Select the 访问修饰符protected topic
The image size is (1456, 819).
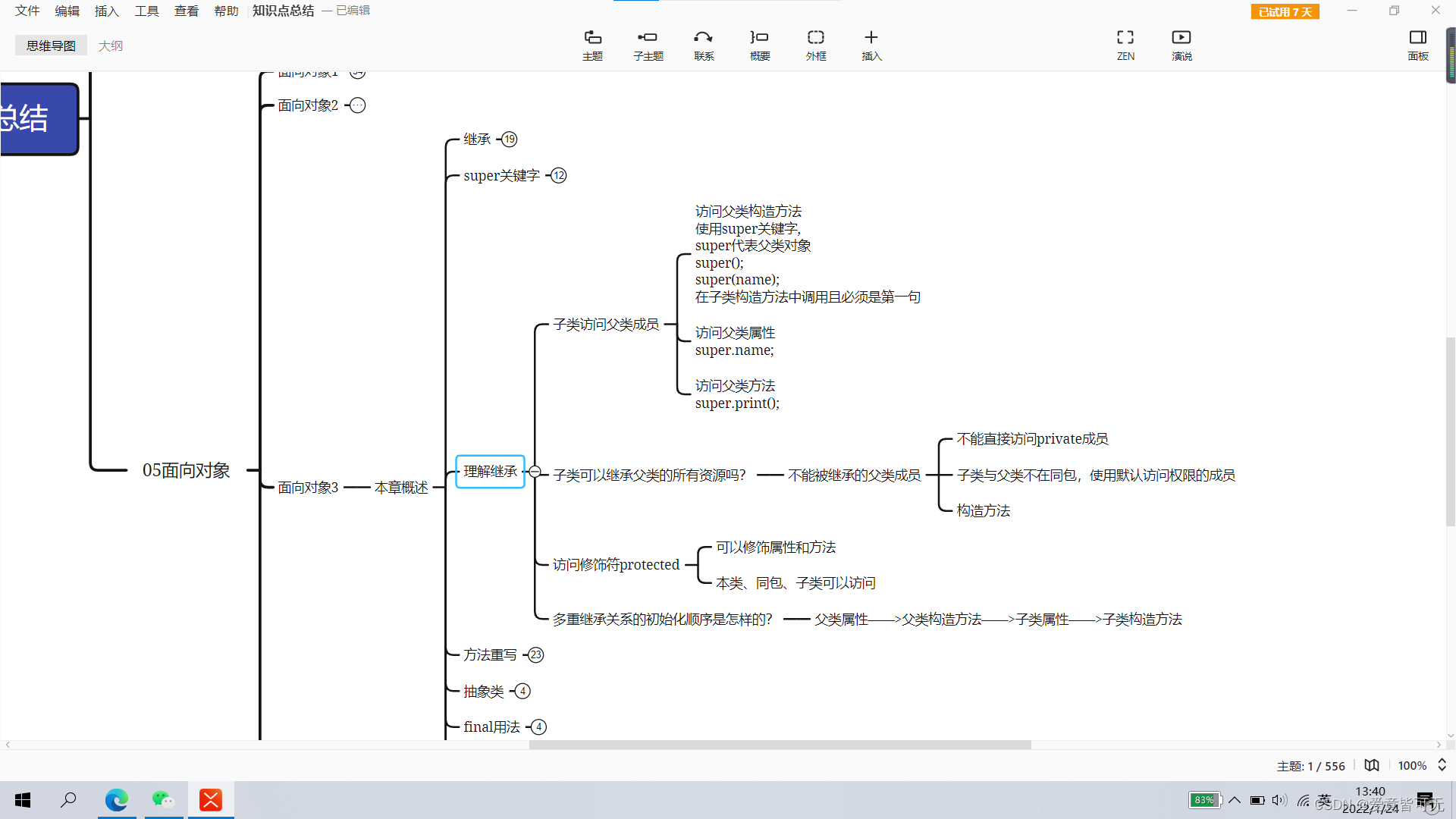[x=616, y=565]
